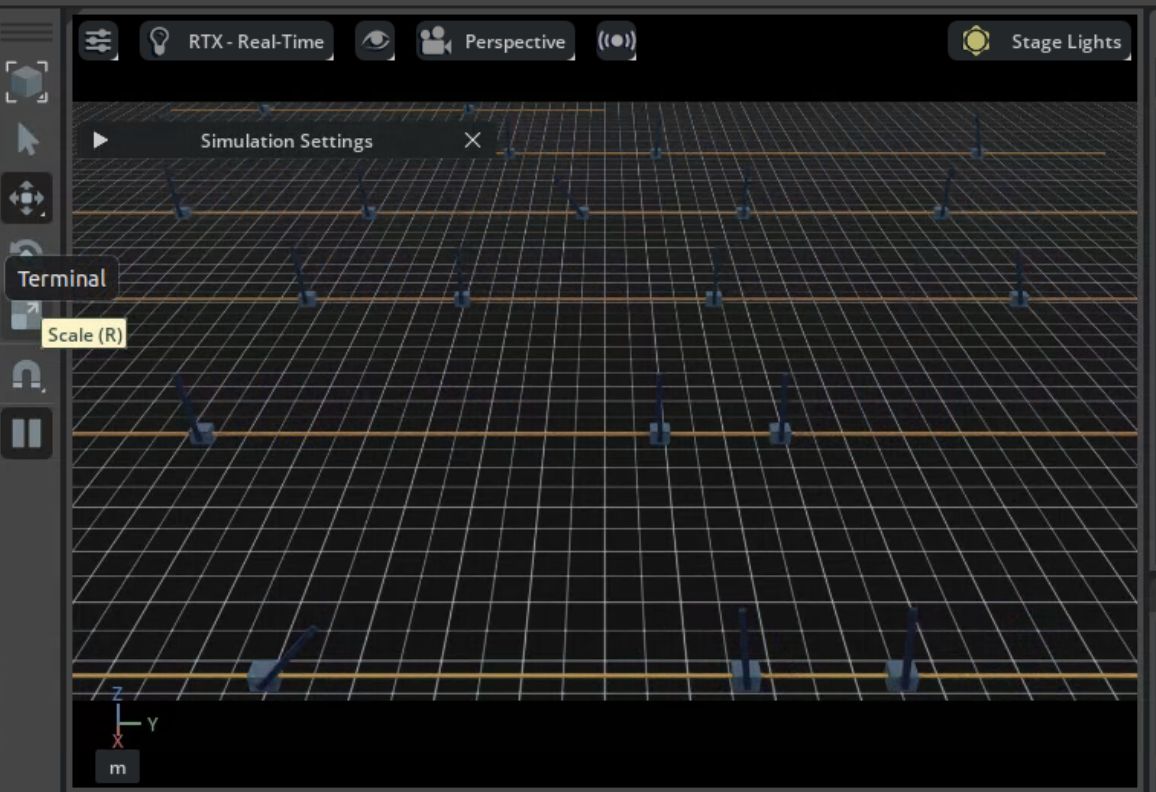Choose the arrow Select tool

(x=27, y=141)
